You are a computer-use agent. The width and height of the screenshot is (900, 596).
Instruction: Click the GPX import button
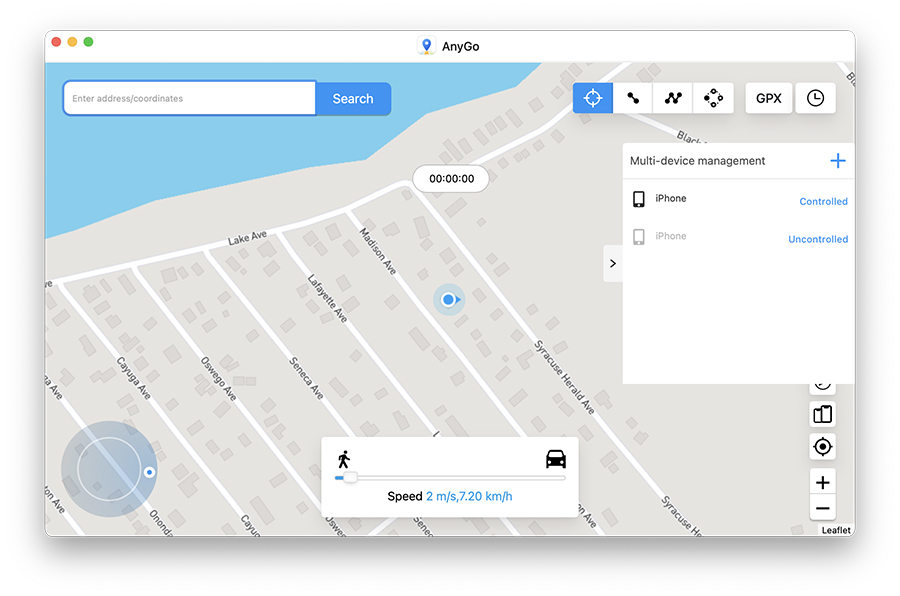tap(768, 98)
